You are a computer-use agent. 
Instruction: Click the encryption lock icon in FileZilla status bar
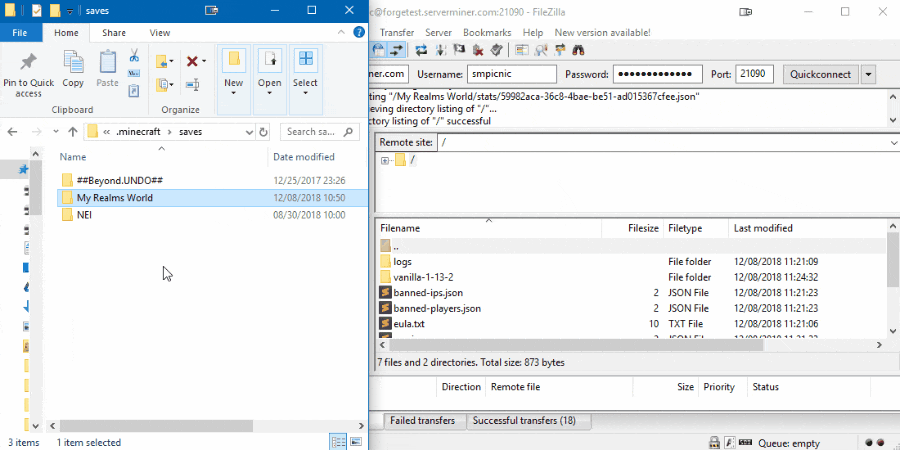coord(714,442)
